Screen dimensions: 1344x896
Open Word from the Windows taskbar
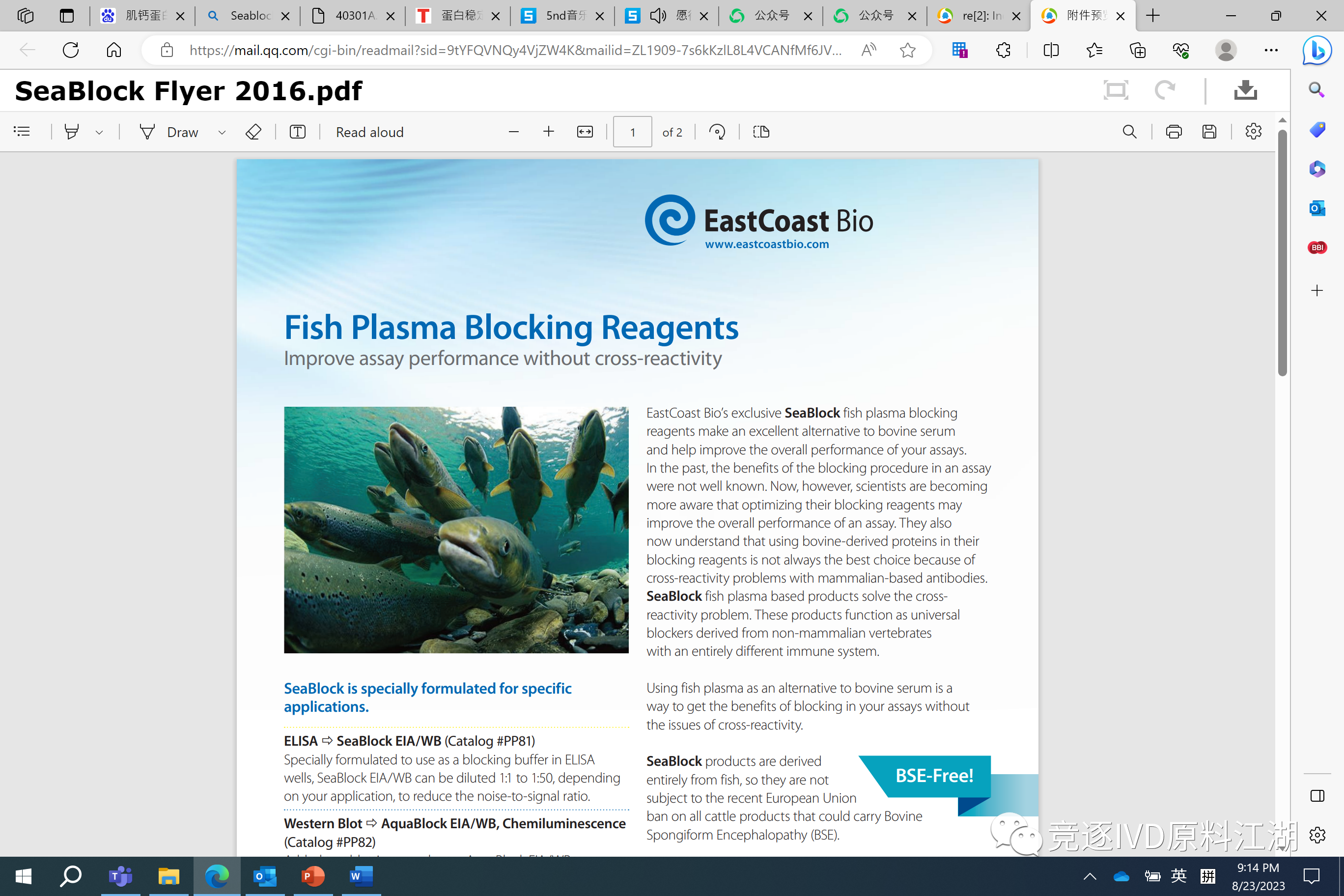click(x=361, y=875)
